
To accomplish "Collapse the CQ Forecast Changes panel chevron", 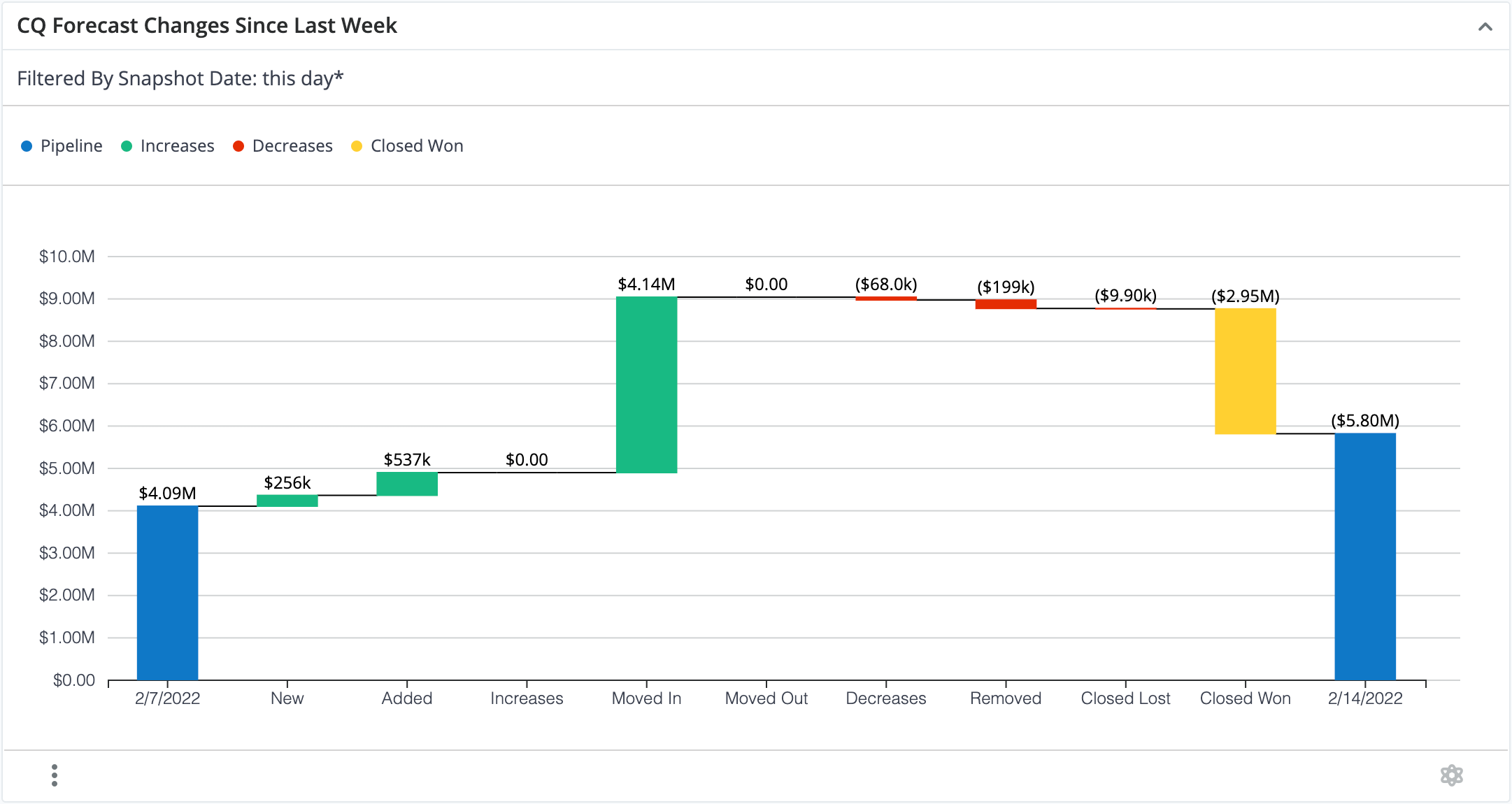I will 1485,27.
